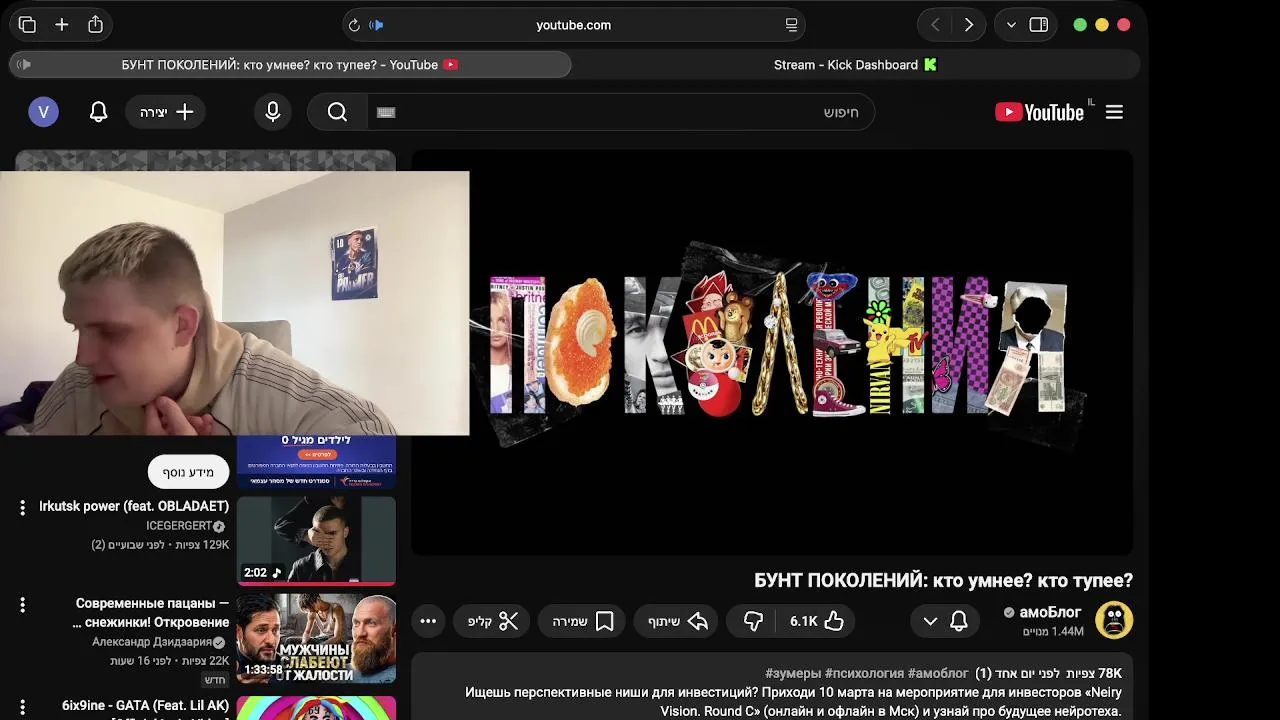Viewport: 1280px width, 720px height.
Task: Open a new tab with plus icon
Action: (x=62, y=25)
